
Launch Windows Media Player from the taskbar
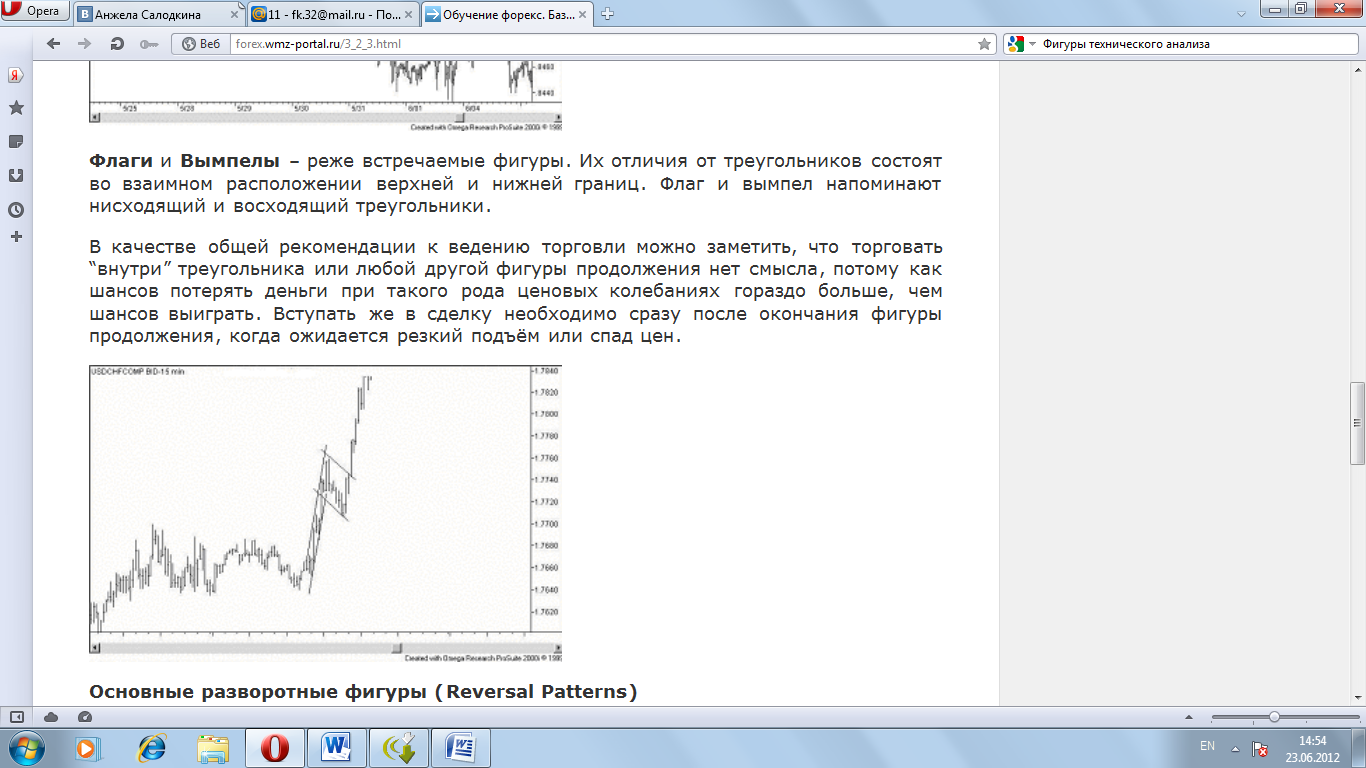click(x=88, y=747)
